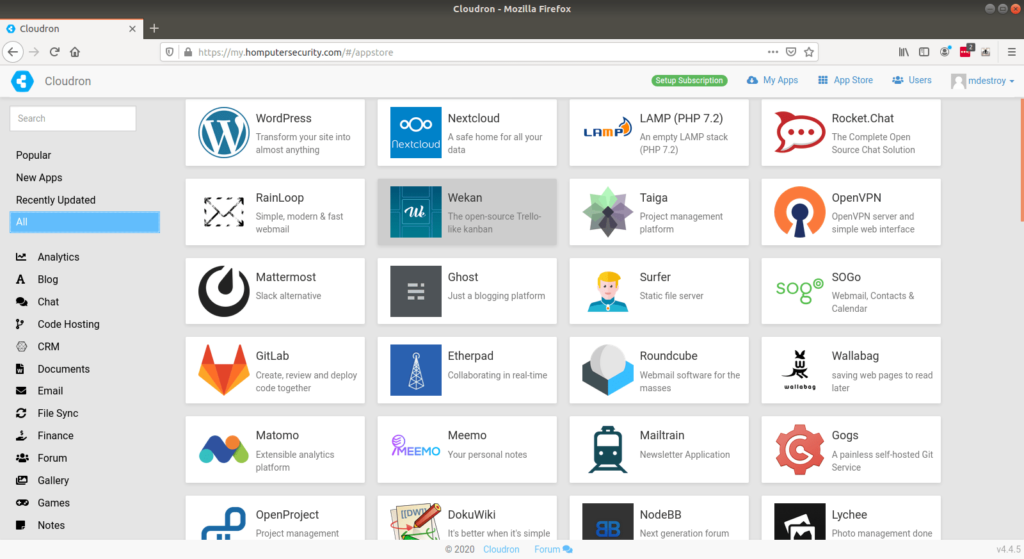1024x559 pixels.
Task: Open Firefox hamburger menu
Action: point(1012,52)
